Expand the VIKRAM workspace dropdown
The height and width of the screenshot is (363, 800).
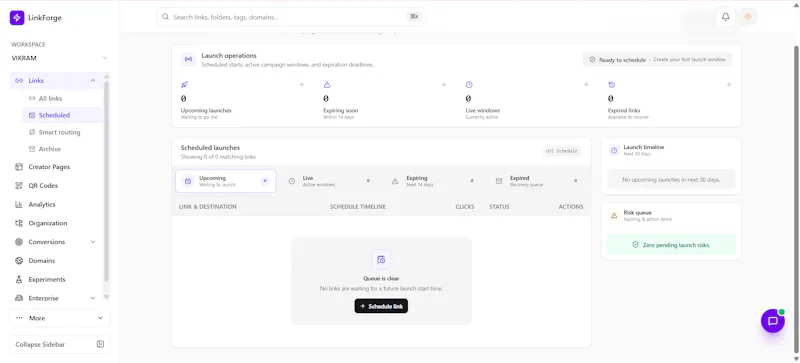coord(60,58)
